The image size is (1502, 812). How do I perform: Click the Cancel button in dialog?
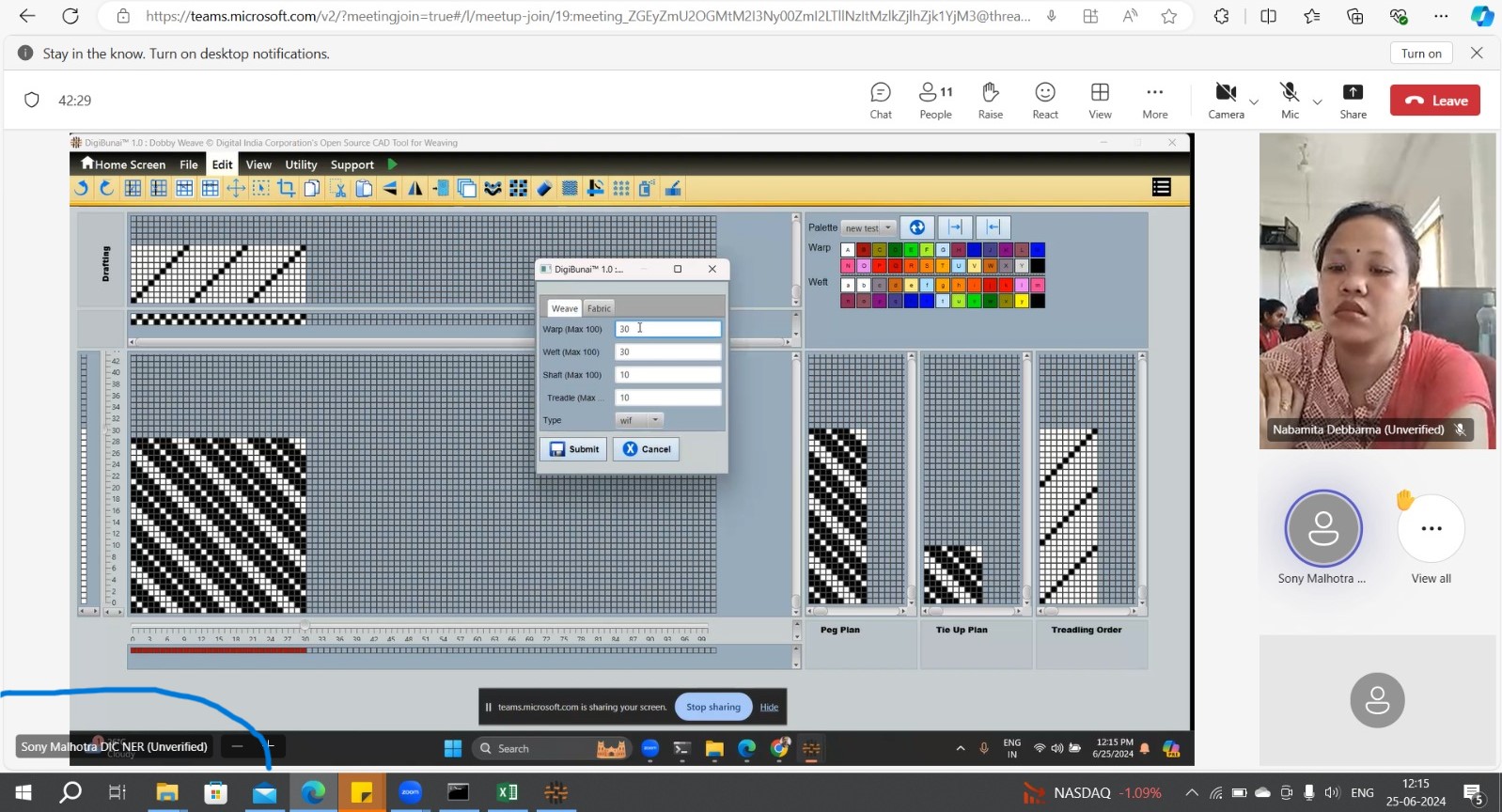646,449
